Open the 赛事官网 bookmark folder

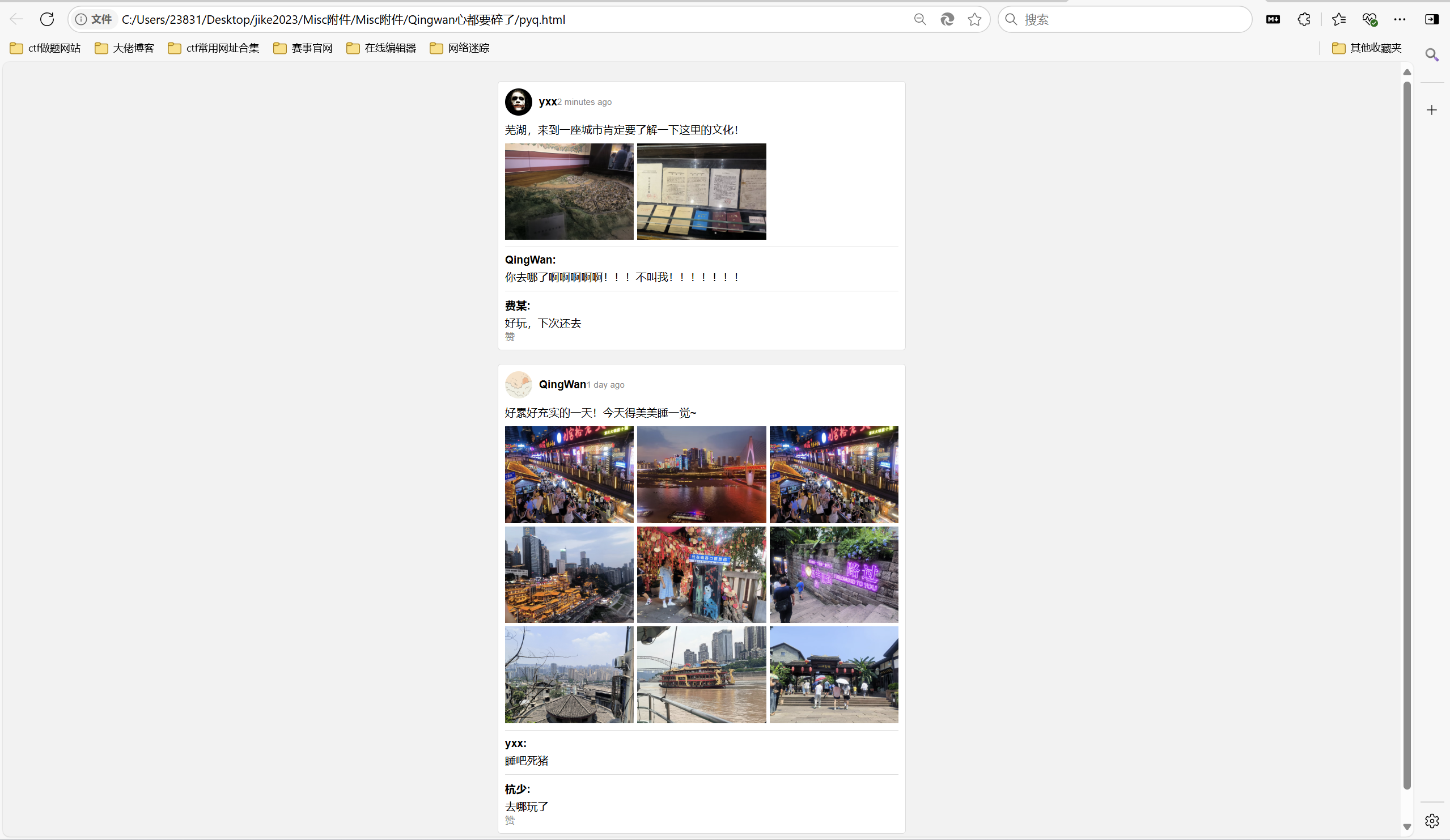coord(303,48)
